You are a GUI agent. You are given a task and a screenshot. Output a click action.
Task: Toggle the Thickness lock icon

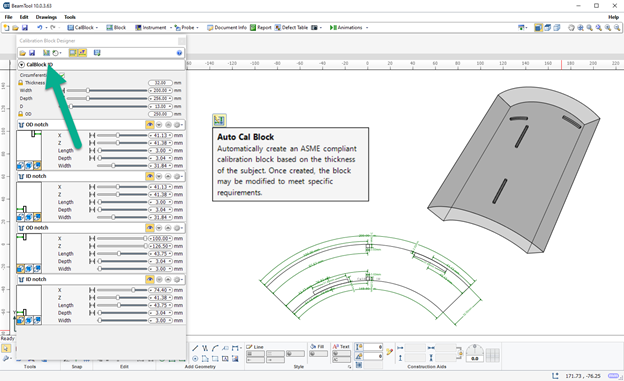pyautogui.click(x=21, y=83)
